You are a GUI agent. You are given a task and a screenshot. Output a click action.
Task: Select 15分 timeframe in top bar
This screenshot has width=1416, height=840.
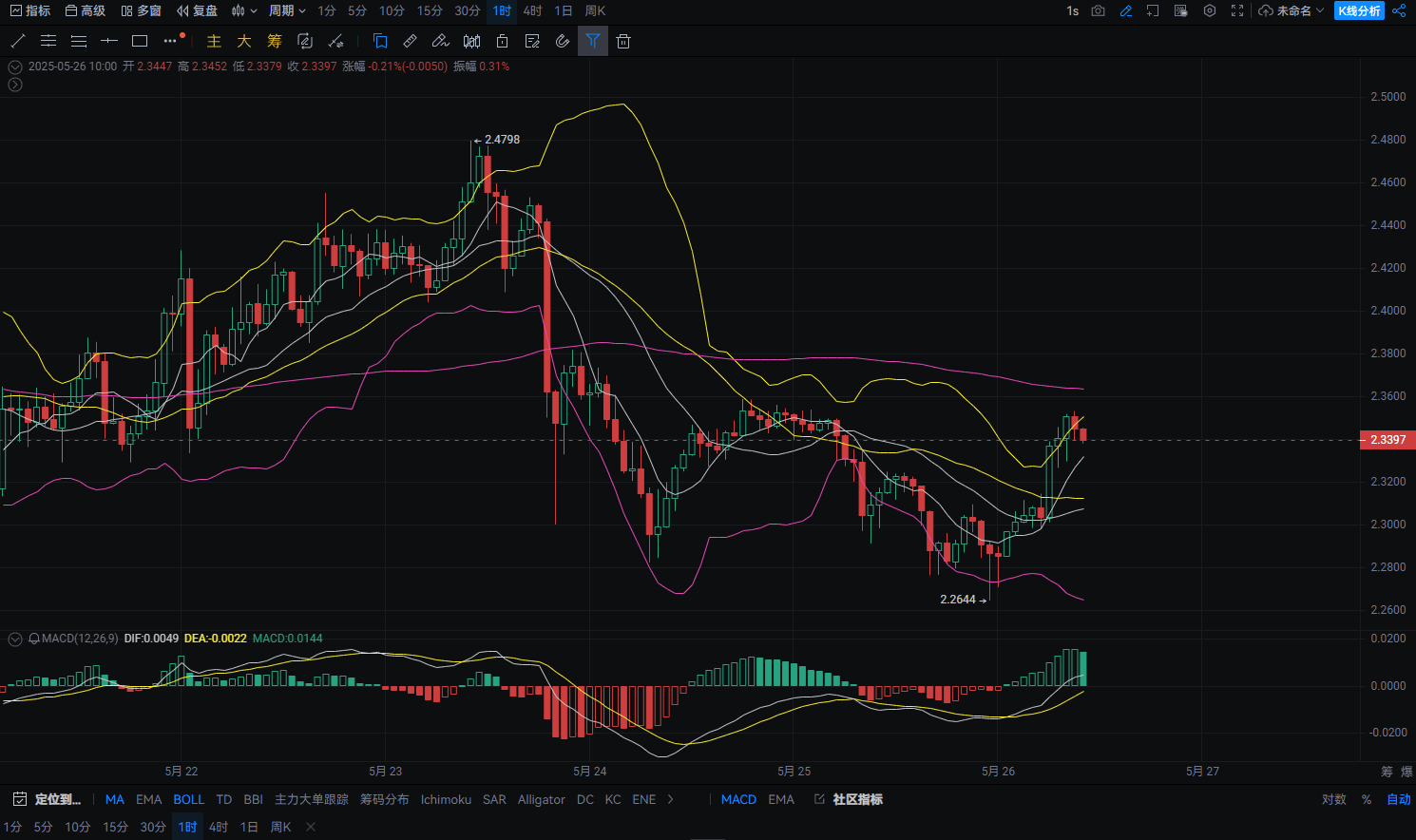tap(430, 10)
